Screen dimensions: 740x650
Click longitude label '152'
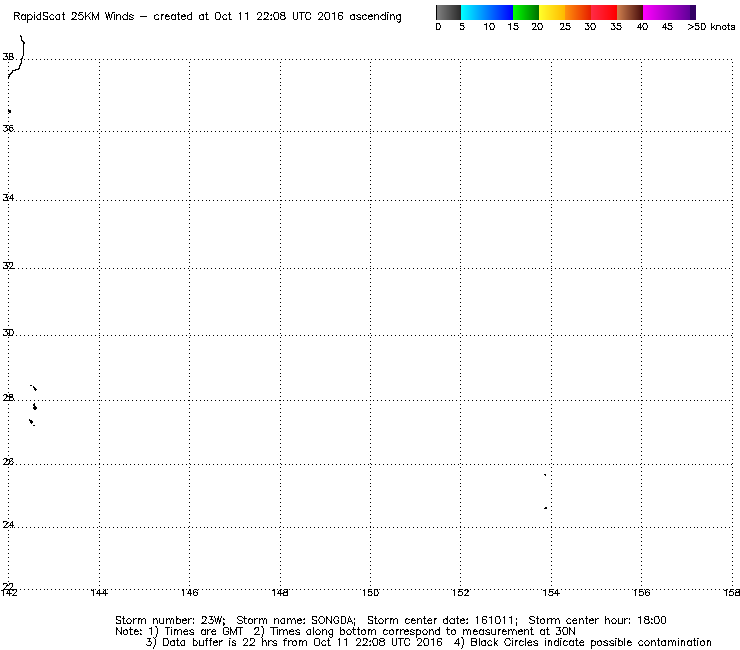(461, 592)
